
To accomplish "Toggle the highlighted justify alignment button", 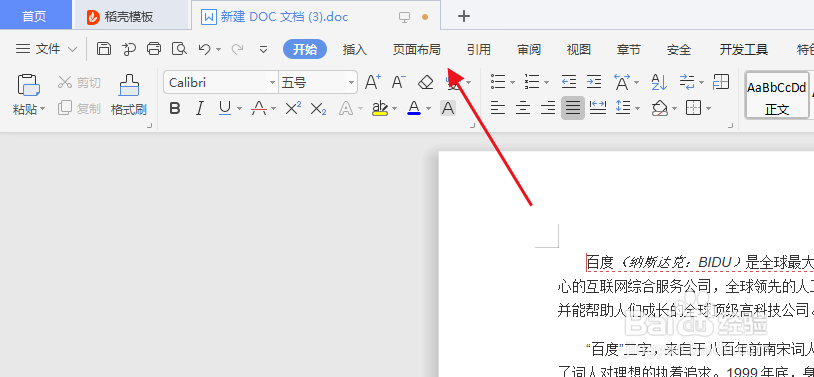I will pos(573,108).
